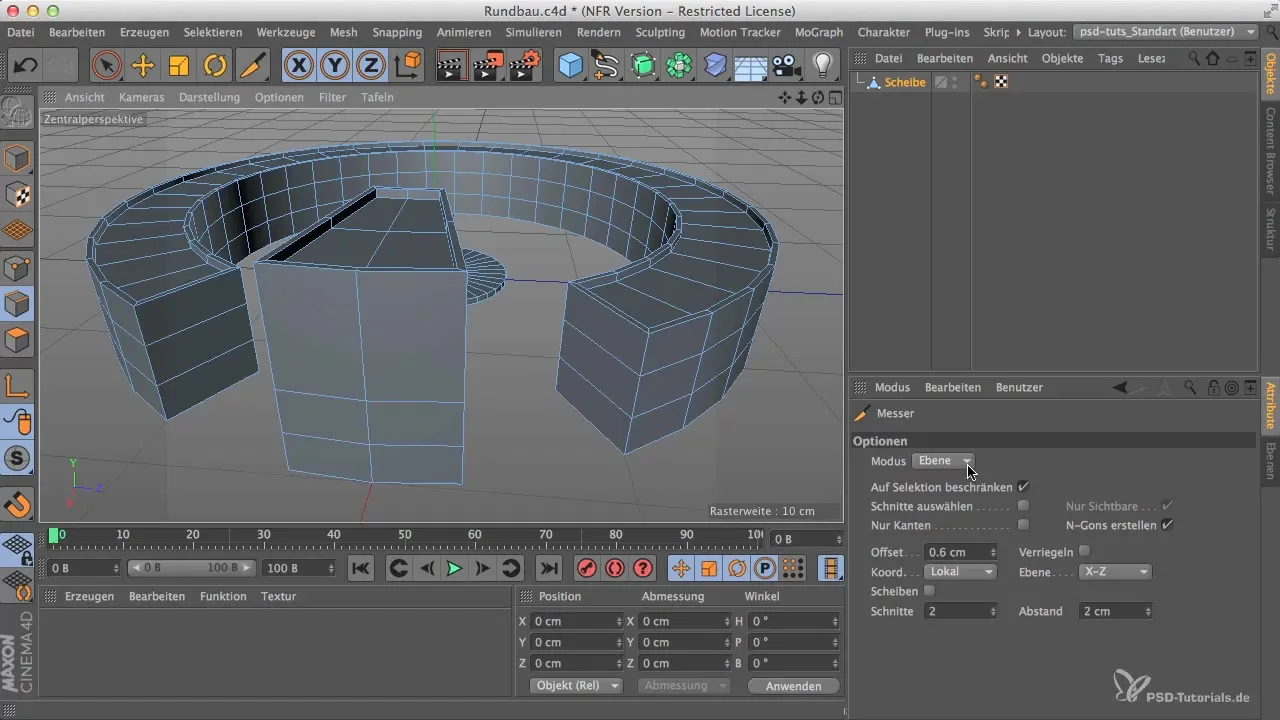
Task: Click the X position input field
Action: coord(578,621)
